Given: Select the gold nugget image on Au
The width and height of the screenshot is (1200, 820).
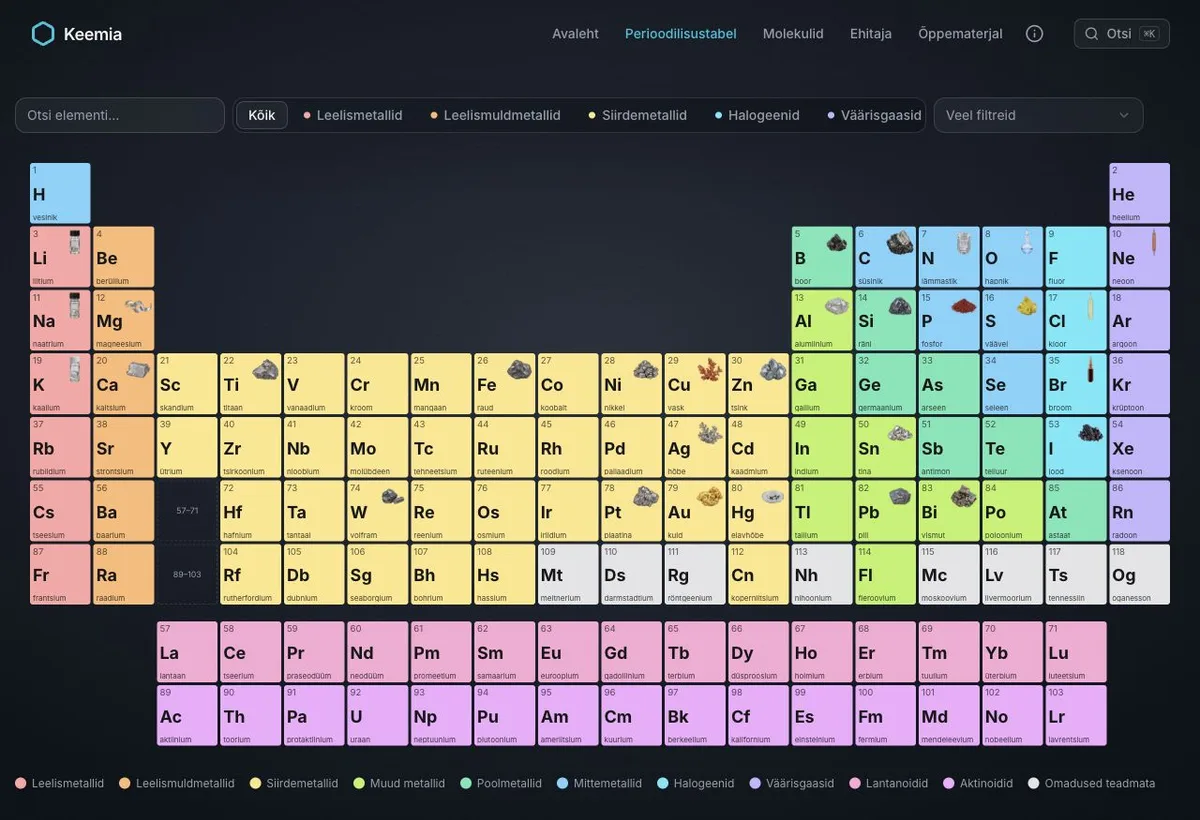Looking at the screenshot, I should (x=709, y=495).
